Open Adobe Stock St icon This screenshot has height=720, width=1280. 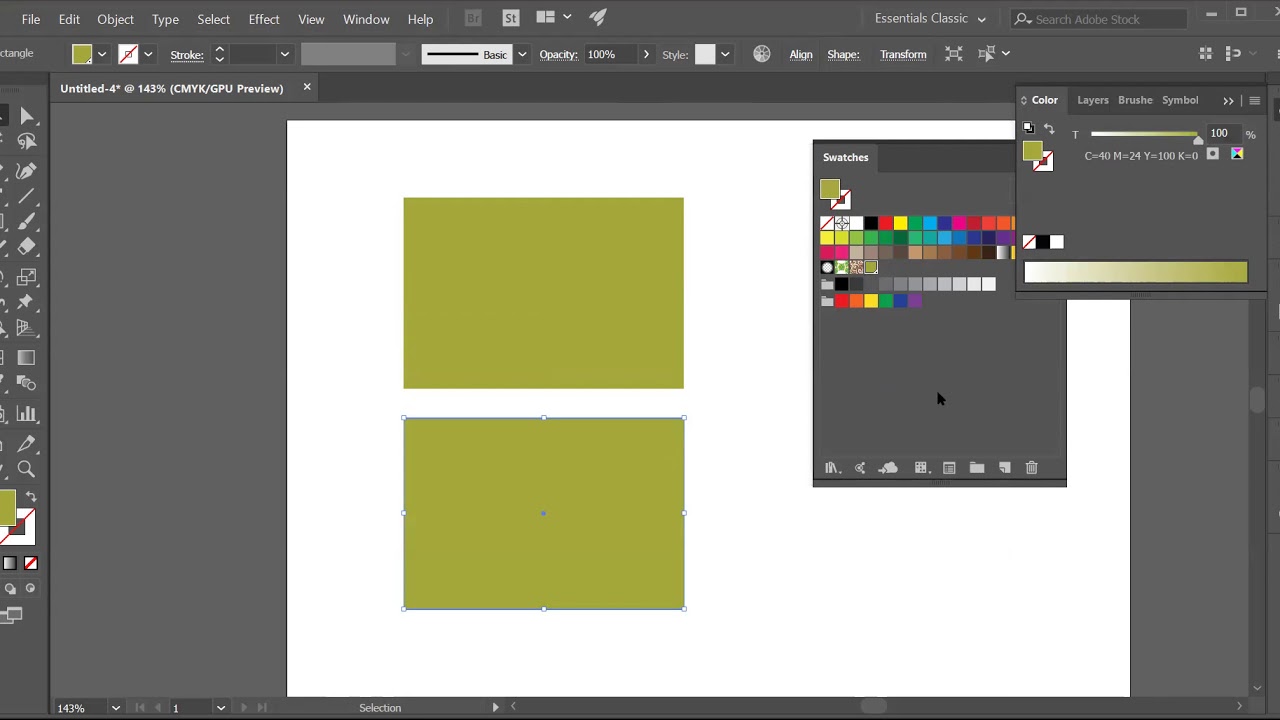[511, 18]
